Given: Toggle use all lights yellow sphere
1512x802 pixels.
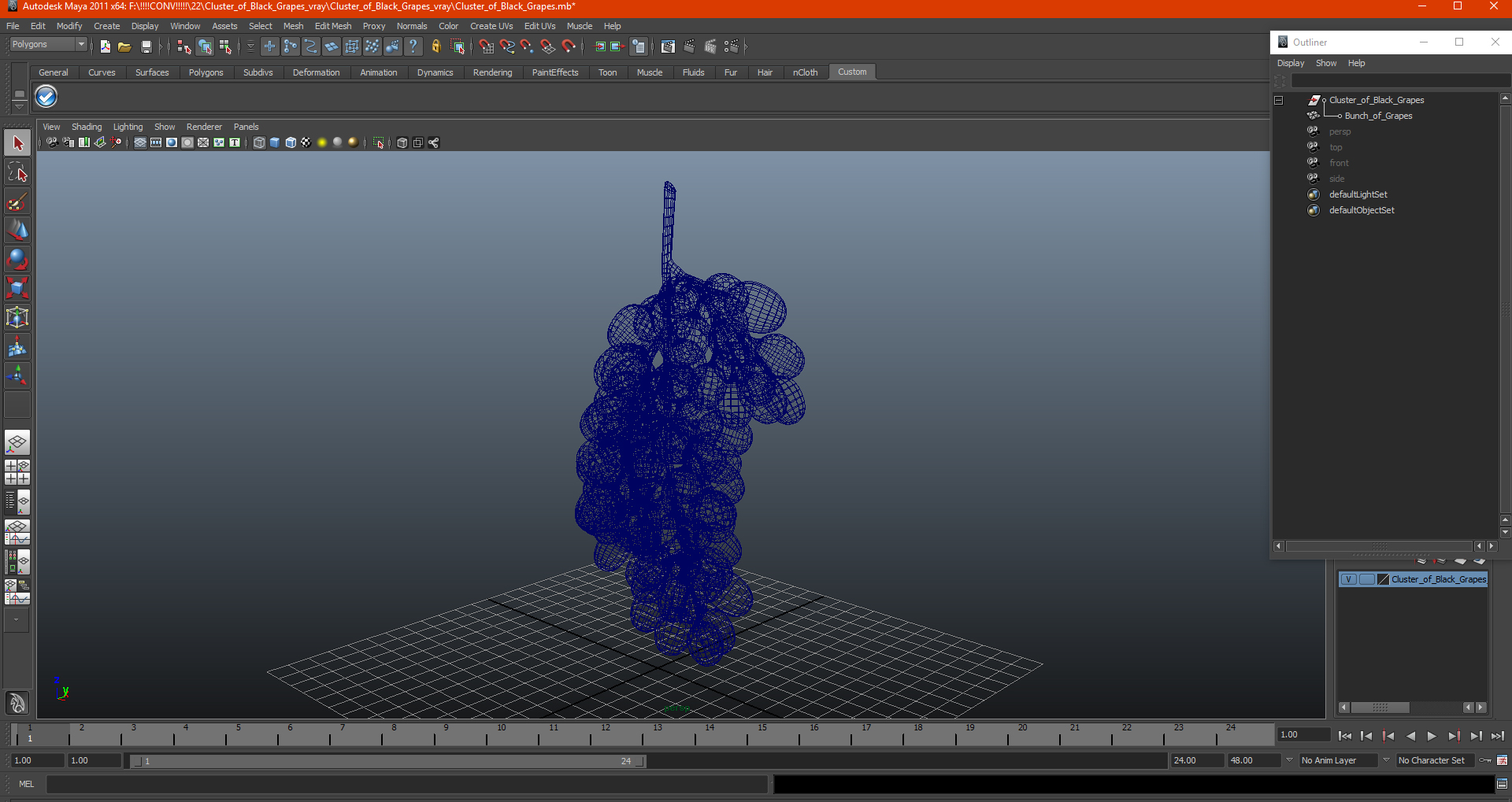Looking at the screenshot, I should (322, 142).
